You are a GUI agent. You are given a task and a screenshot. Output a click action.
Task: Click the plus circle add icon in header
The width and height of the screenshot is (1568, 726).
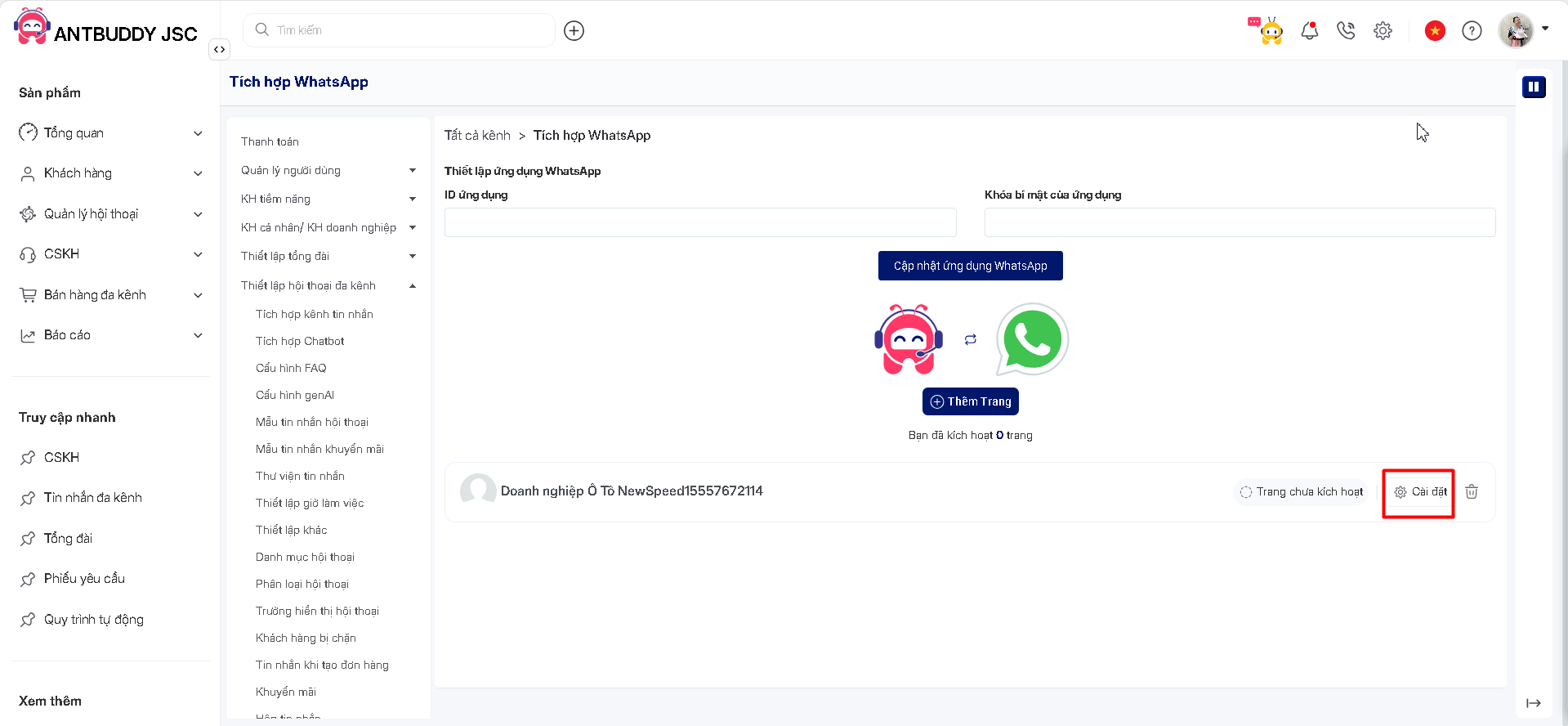[574, 31]
